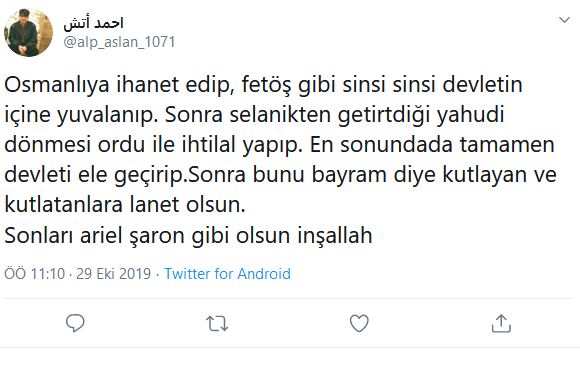Screen dimensions: 580x371
Task: Open the reply speech bubble icon
Action: (x=75, y=323)
